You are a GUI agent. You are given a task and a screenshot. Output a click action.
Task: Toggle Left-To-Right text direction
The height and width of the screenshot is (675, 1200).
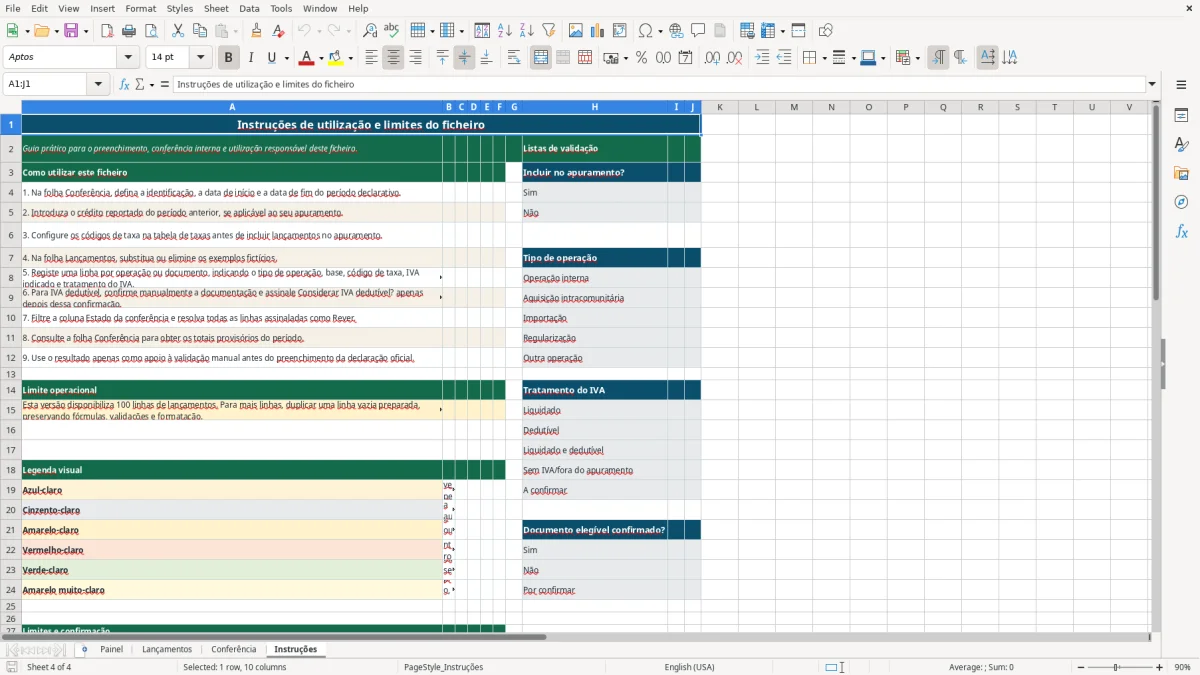tap(938, 58)
